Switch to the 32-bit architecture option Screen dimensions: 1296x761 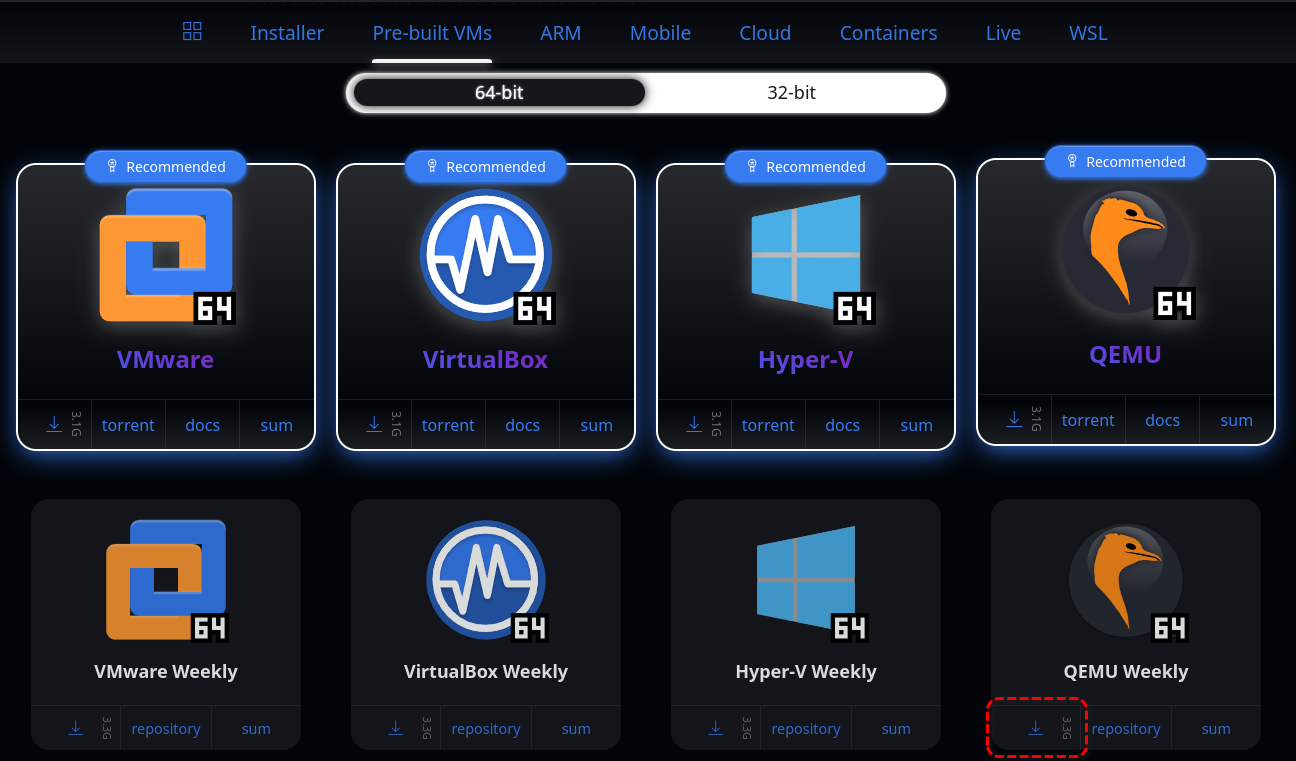(x=791, y=93)
